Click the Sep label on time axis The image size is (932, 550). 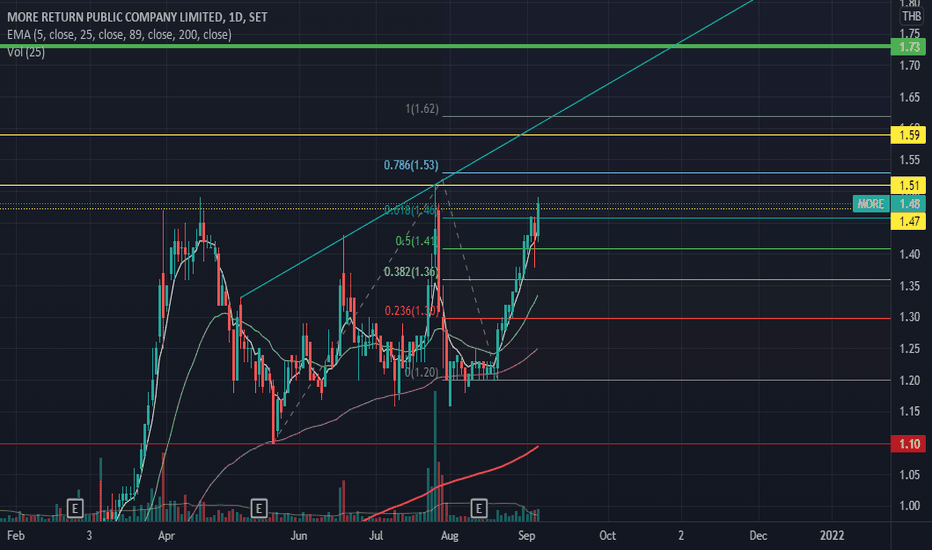(x=527, y=536)
